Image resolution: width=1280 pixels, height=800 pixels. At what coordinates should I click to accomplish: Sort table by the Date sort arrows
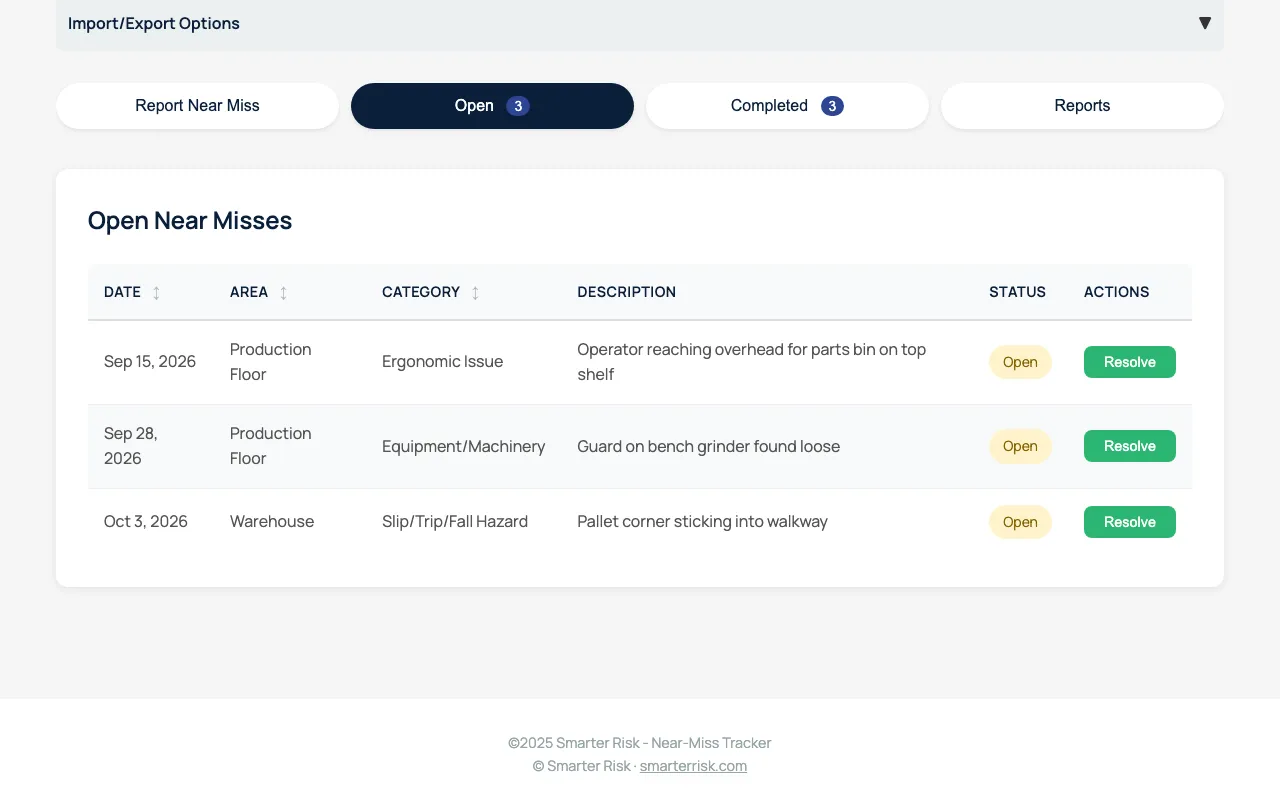(x=156, y=293)
